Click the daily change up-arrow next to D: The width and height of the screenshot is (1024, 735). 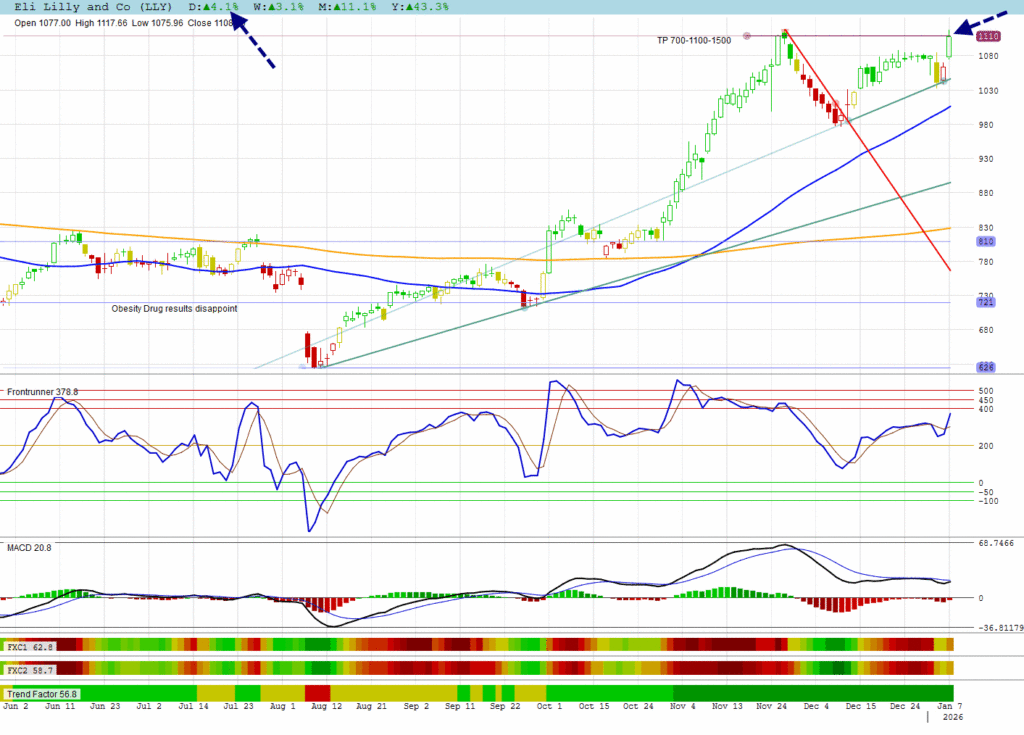[207, 7]
